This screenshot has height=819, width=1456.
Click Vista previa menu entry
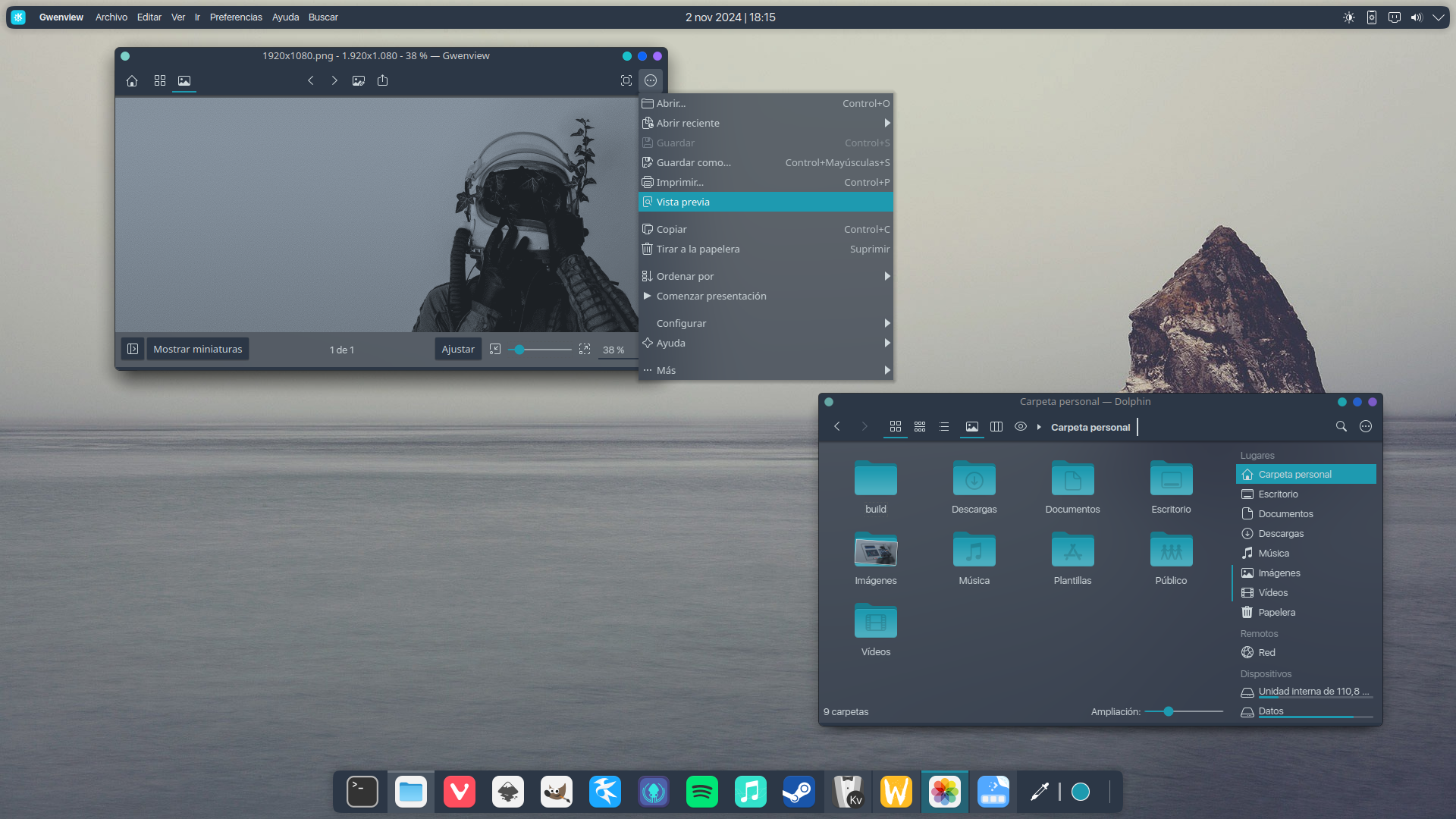click(766, 202)
